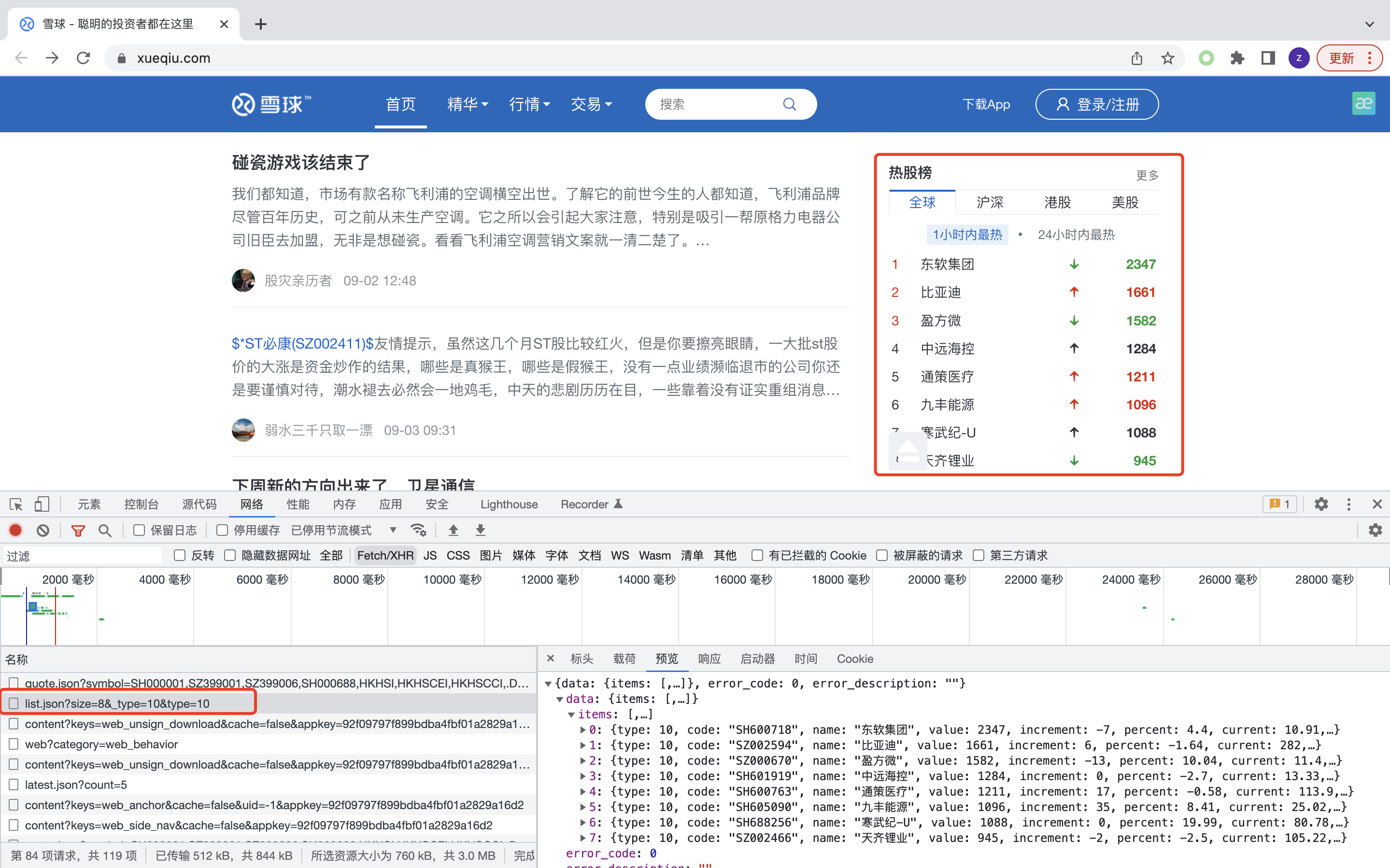Click the red 更新 browser button
This screenshot has width=1390, height=868.
click(1348, 58)
